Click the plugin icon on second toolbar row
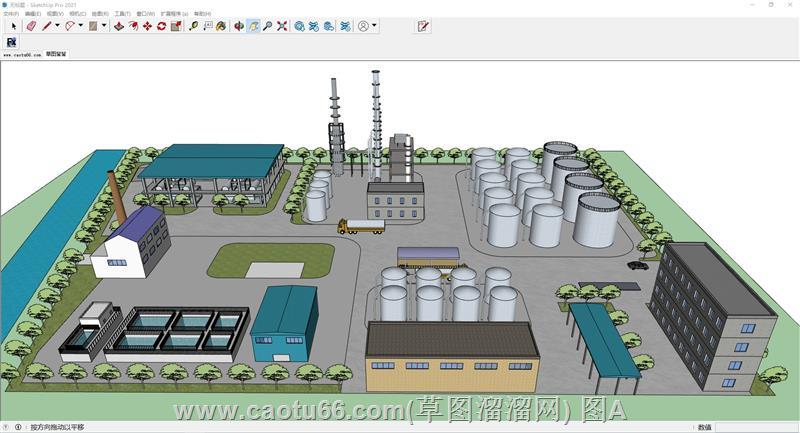 (11, 42)
